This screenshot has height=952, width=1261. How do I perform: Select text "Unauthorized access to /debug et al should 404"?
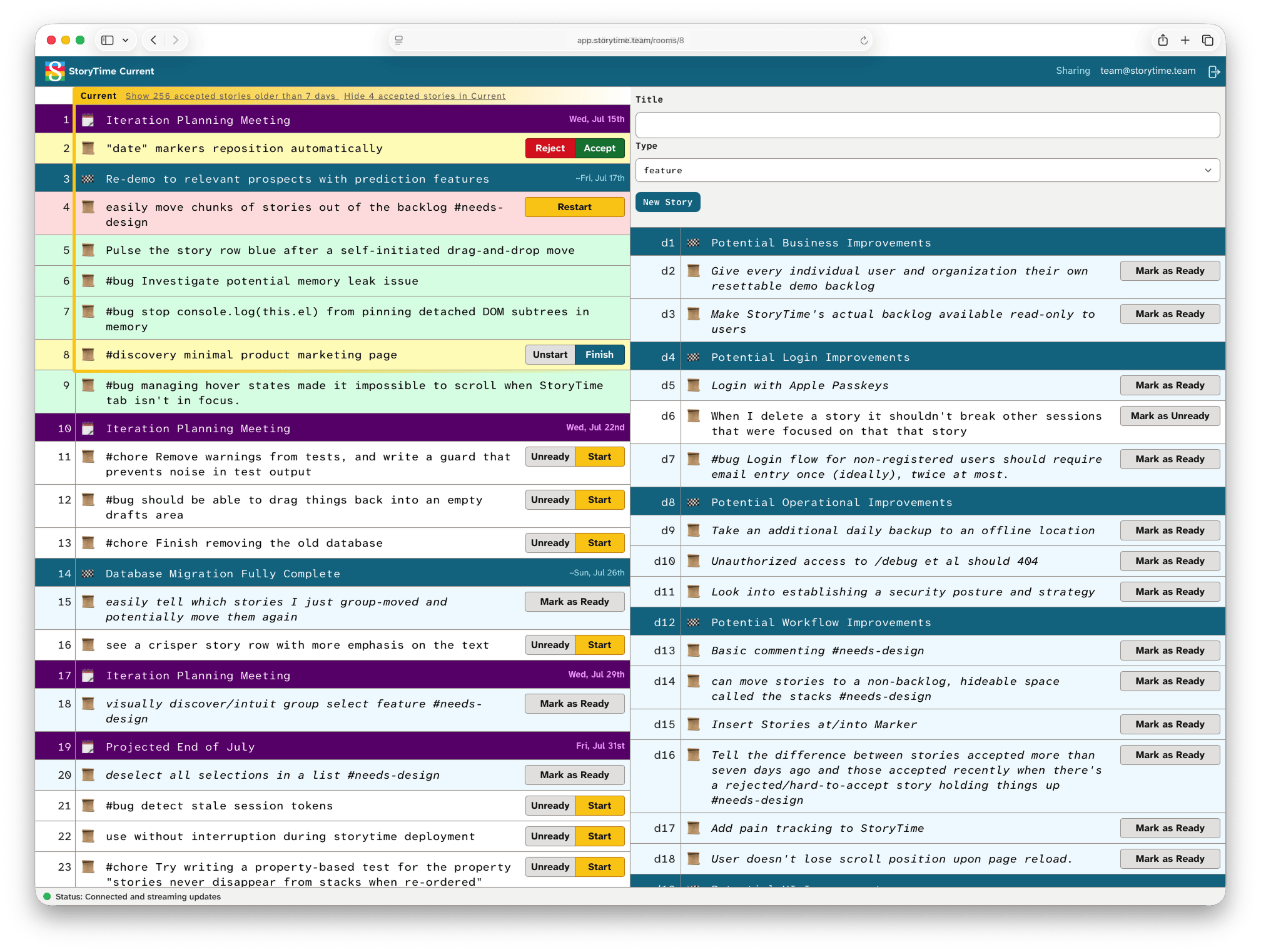[874, 561]
